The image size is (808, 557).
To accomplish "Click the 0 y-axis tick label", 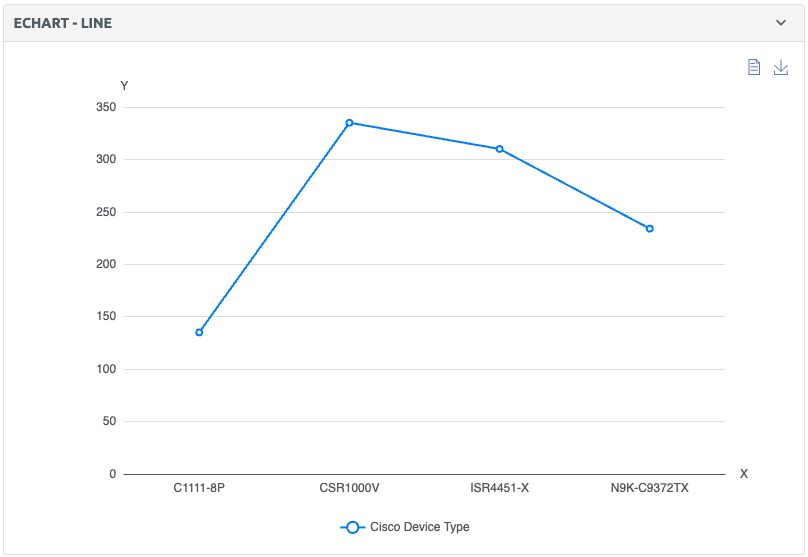I will click(113, 474).
